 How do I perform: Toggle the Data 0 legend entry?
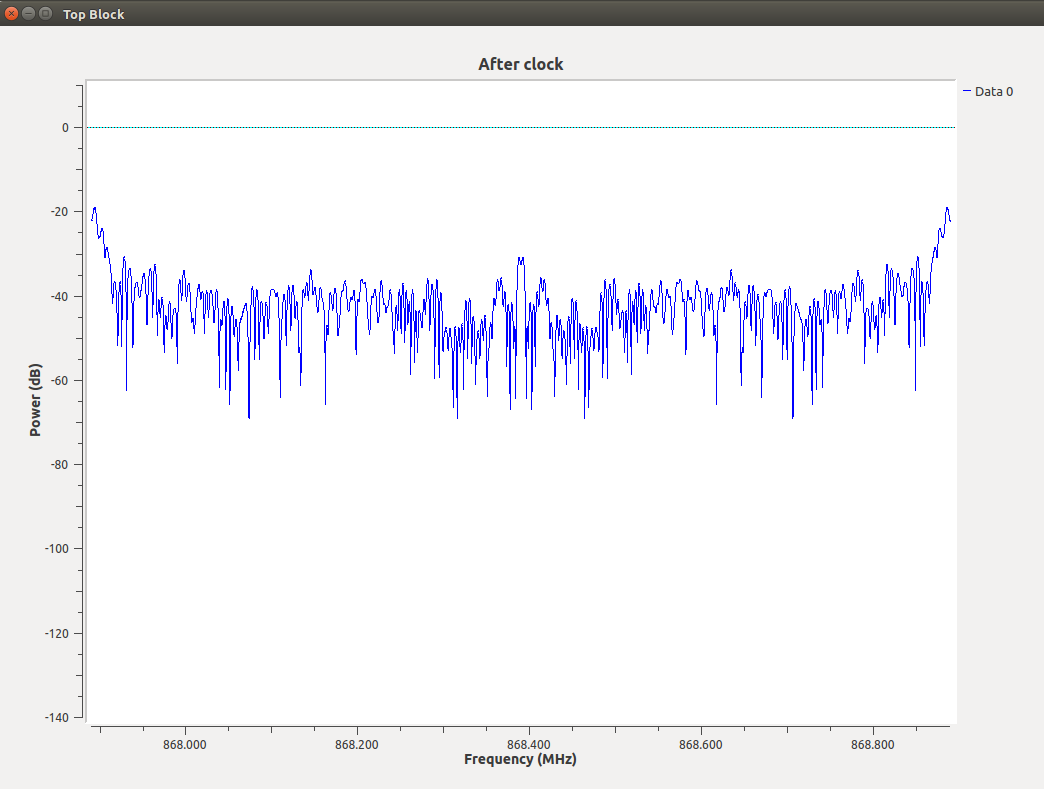988,91
